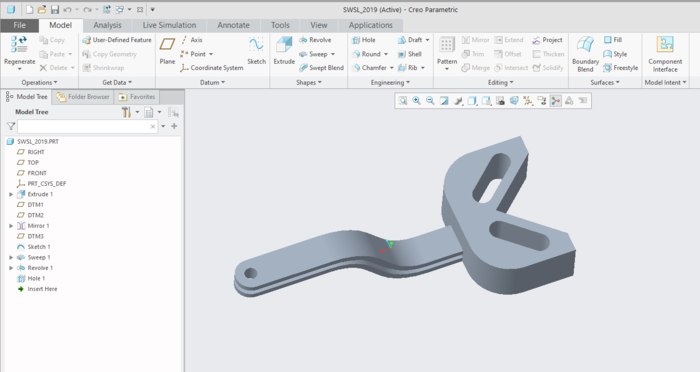This screenshot has width=700, height=372.
Task: Select the Hole engineering tool
Action: click(364, 40)
